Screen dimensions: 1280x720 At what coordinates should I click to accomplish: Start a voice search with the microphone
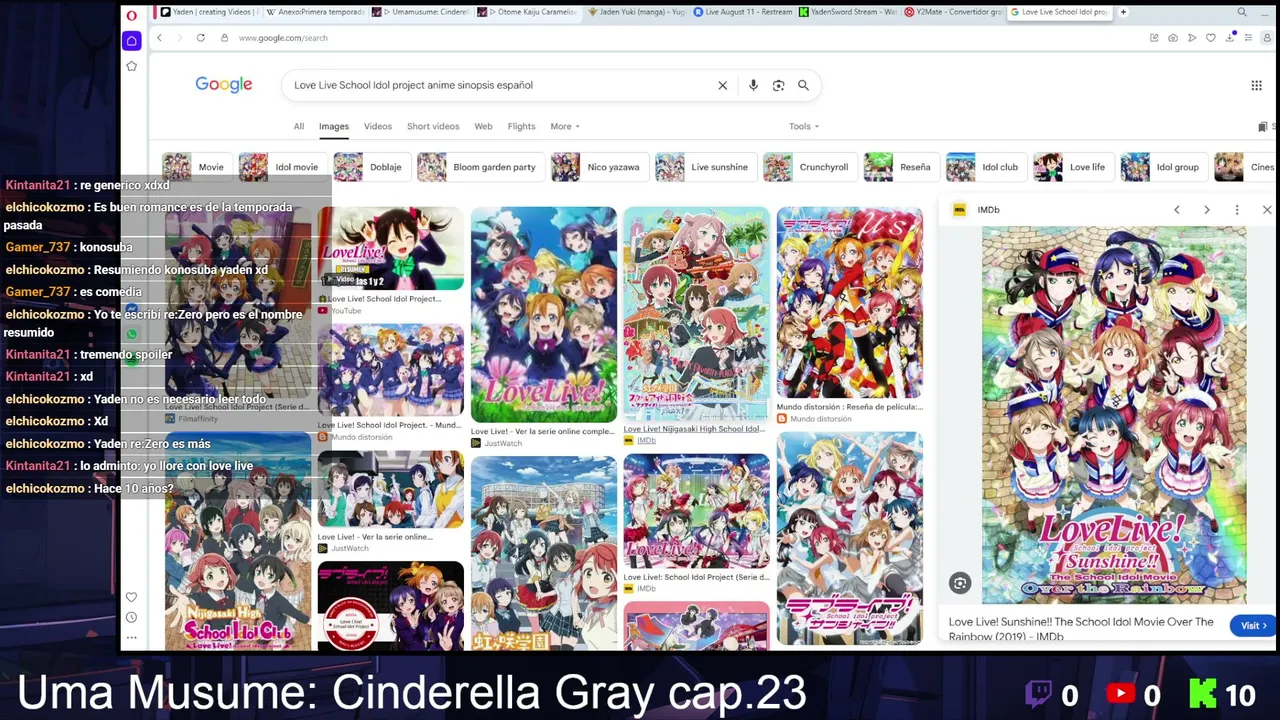click(x=753, y=85)
